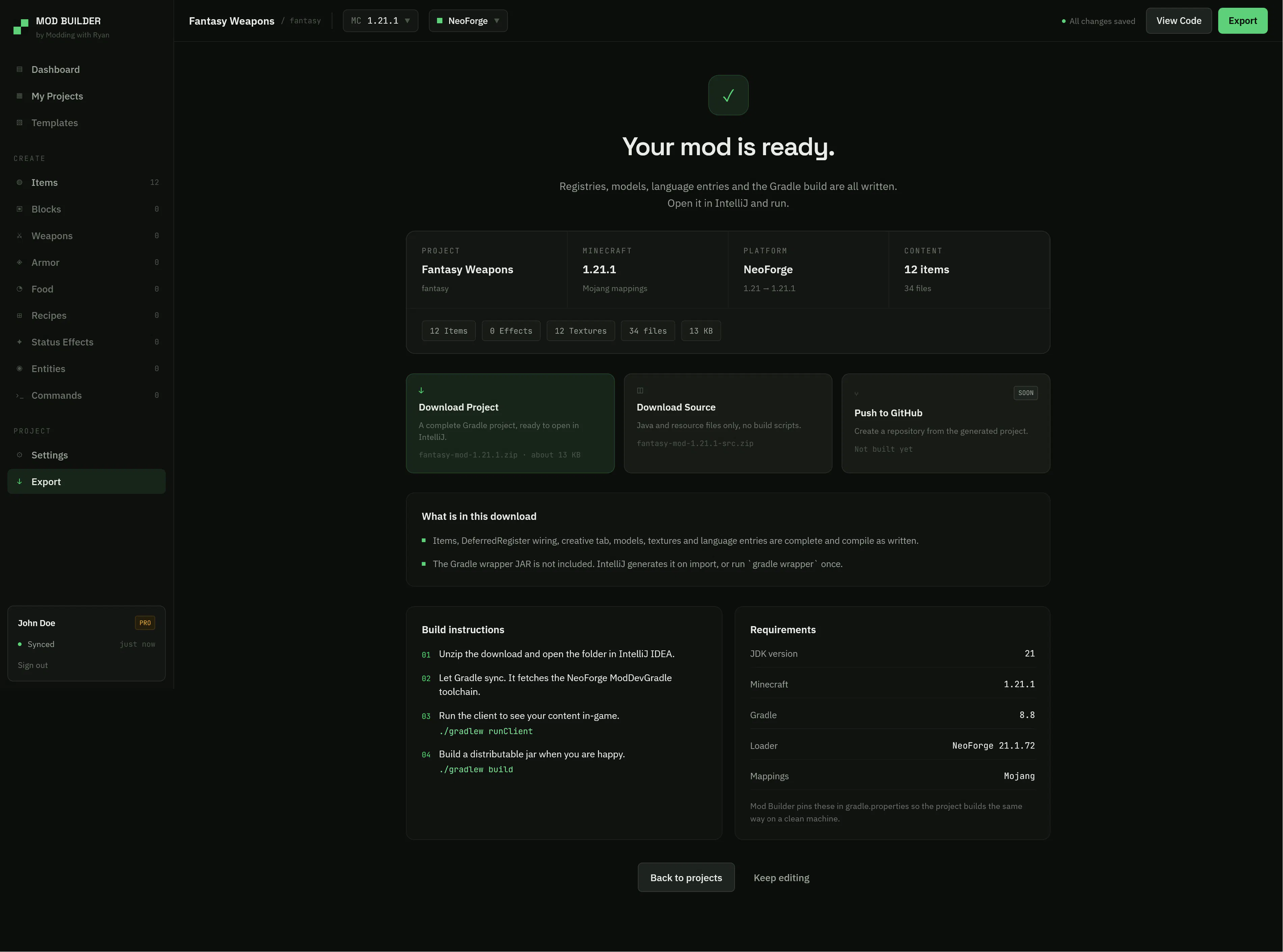Click Mojang mappings text under 1.21.1
1283x952 pixels.
pos(615,288)
